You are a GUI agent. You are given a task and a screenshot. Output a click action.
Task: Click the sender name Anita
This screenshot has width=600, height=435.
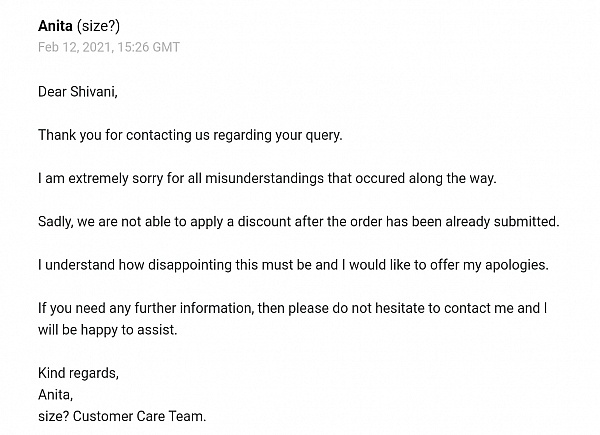coord(55,26)
